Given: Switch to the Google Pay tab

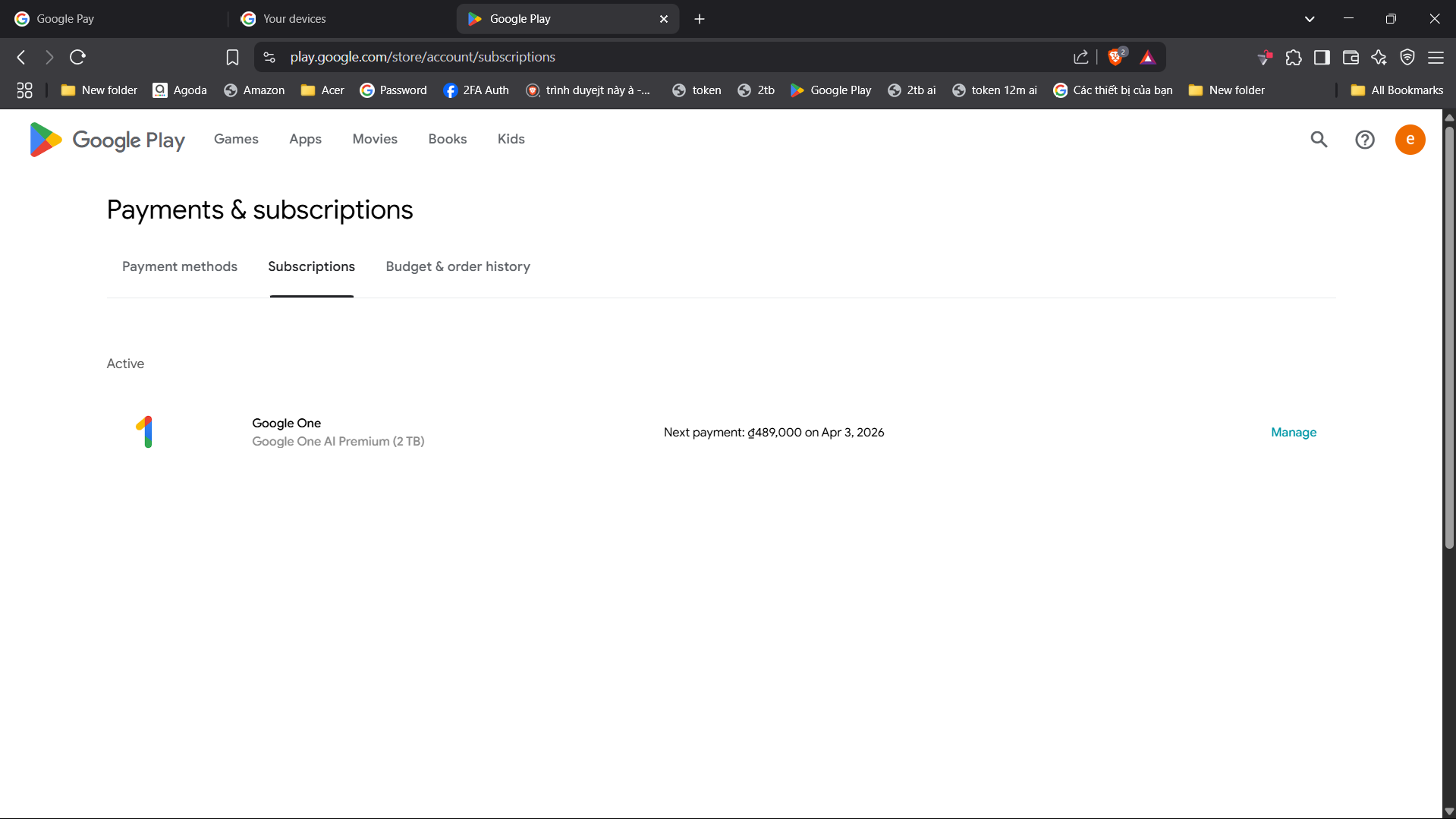Looking at the screenshot, I should (x=114, y=19).
